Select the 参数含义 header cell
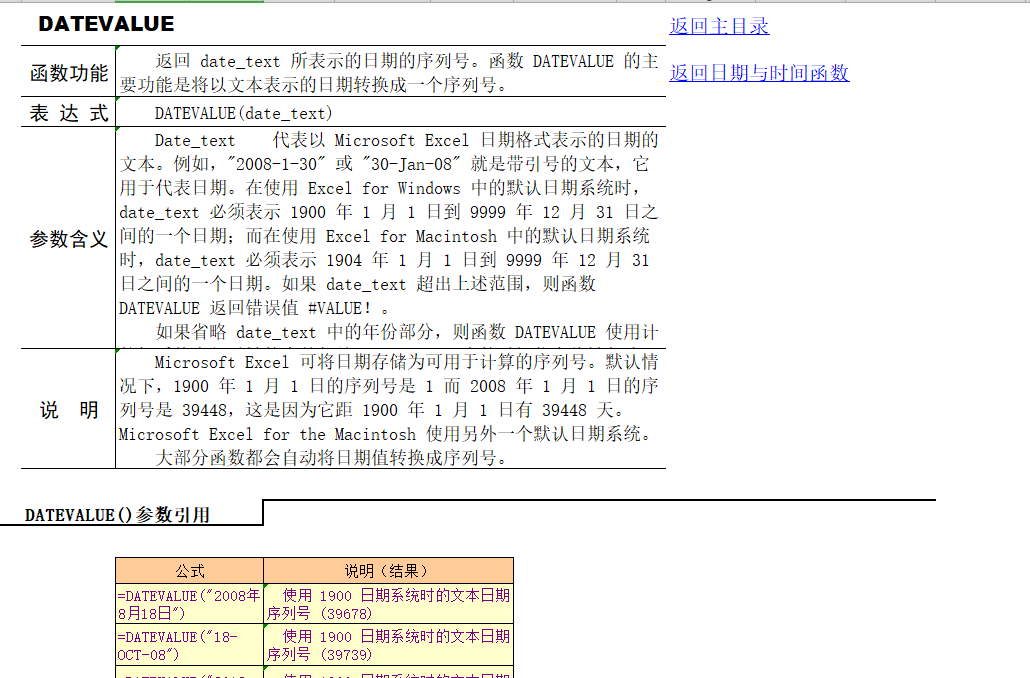The height and width of the screenshot is (678, 1030). point(67,238)
